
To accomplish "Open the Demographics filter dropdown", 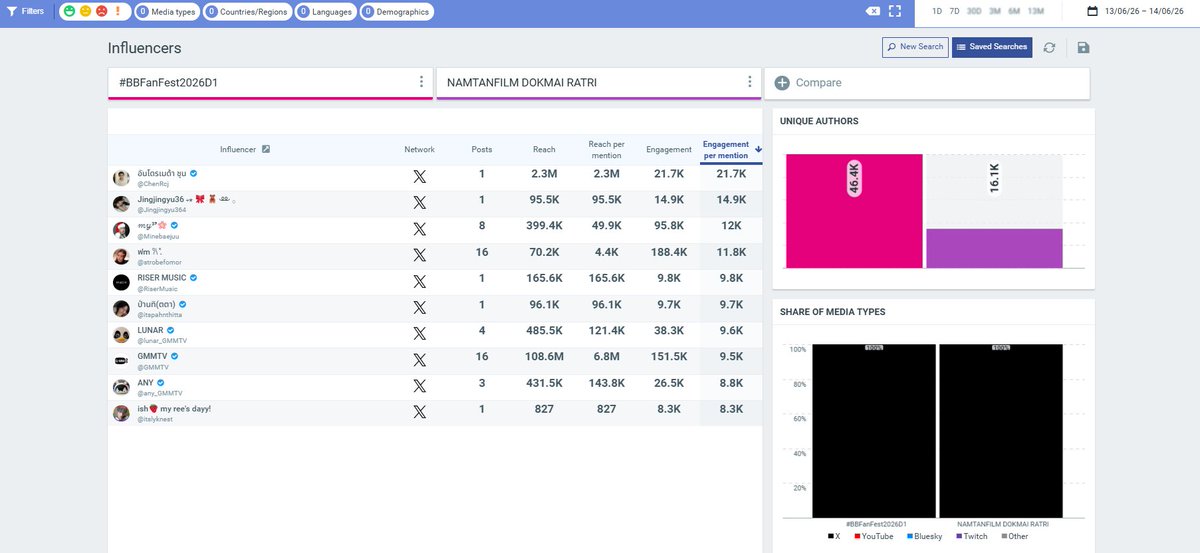I will point(396,12).
